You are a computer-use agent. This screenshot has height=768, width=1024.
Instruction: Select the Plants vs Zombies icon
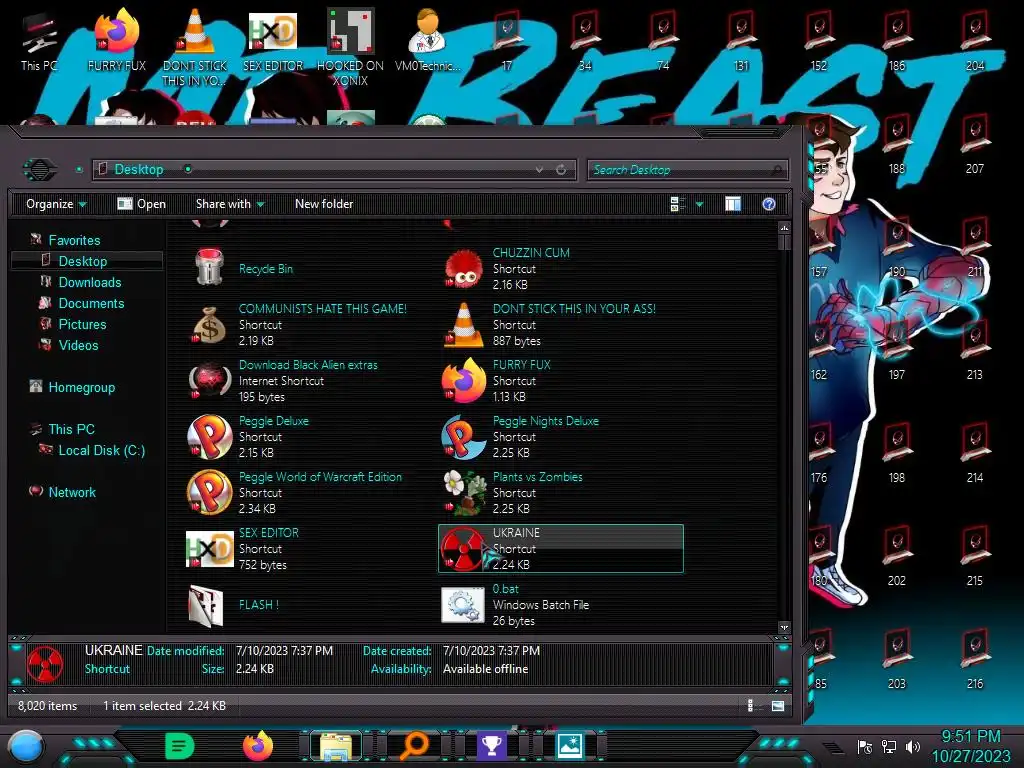pos(463,492)
